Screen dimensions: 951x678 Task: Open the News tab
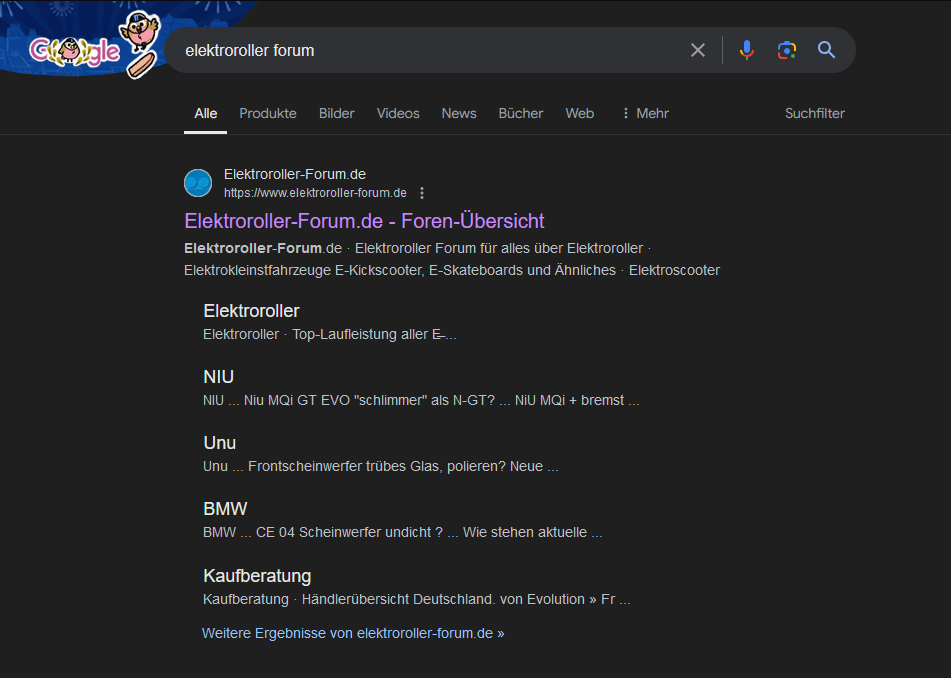tap(459, 113)
